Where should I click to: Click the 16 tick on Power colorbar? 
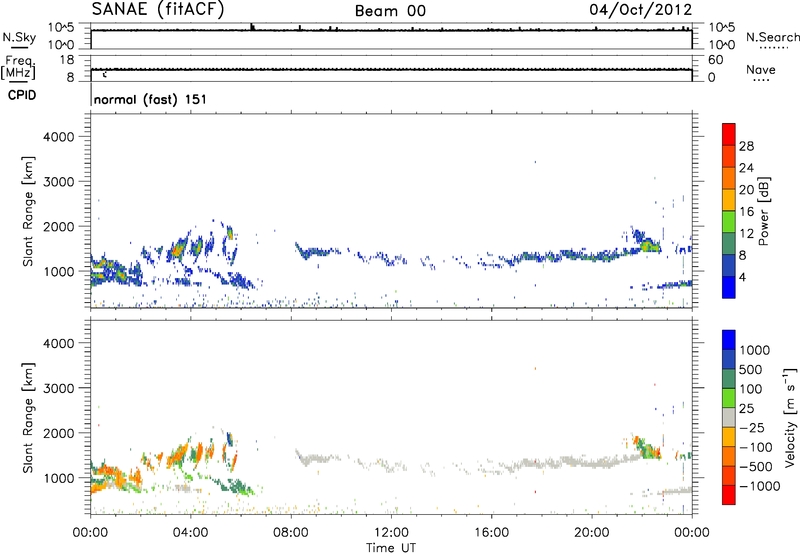[x=746, y=212]
